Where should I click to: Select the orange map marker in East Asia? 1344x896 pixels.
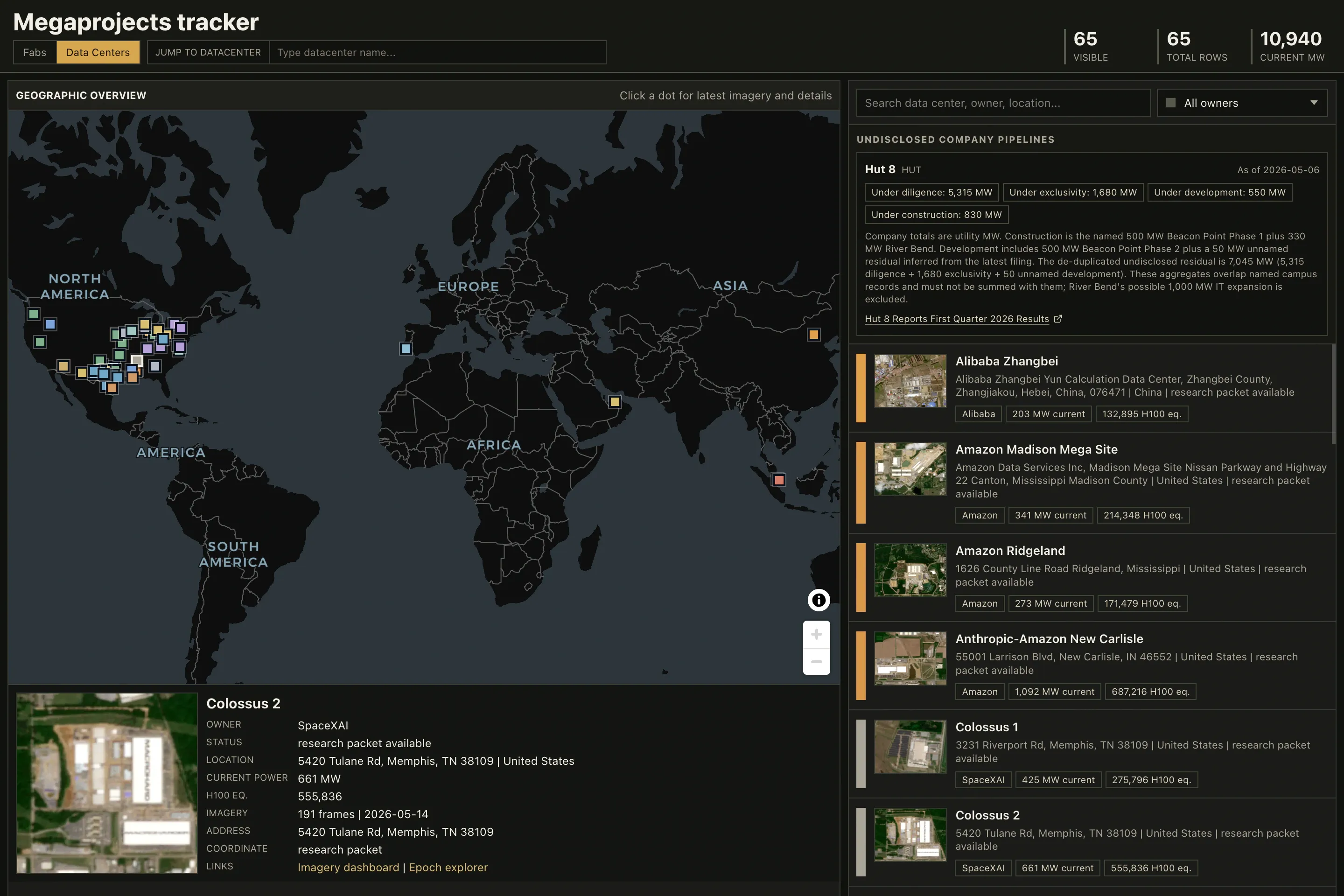[814, 334]
